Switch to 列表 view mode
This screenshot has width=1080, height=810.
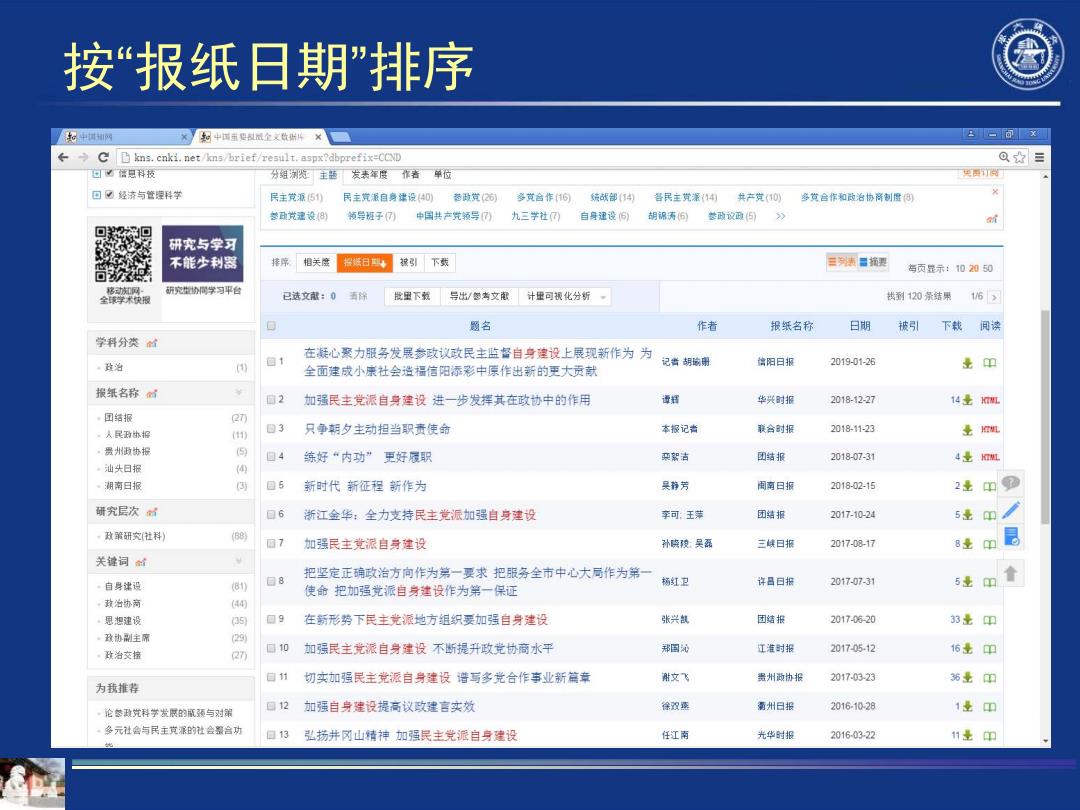coord(842,262)
